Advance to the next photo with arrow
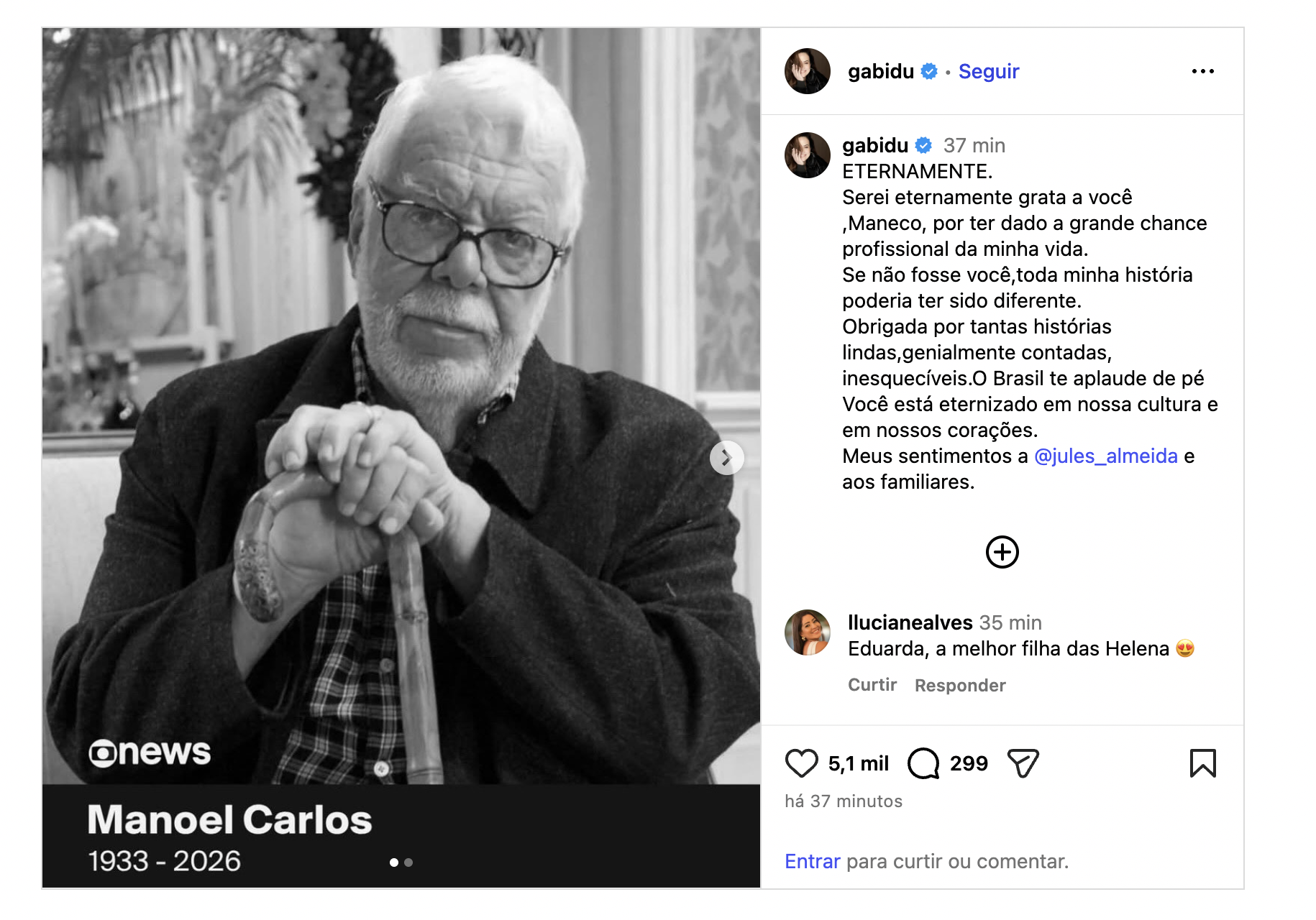The width and height of the screenshot is (1316, 920). click(x=726, y=457)
